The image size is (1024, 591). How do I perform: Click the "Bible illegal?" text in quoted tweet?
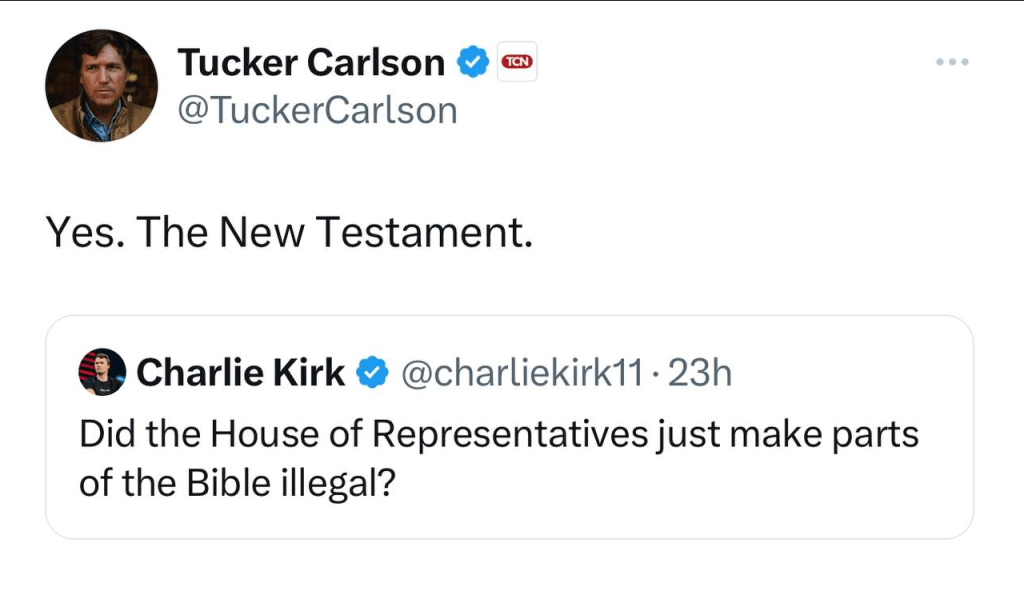(x=292, y=484)
